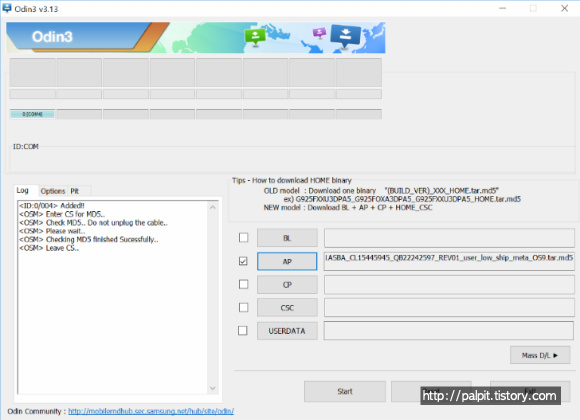The image size is (580, 420).
Task: Minimize the Odin3 window
Action: click(x=502, y=8)
